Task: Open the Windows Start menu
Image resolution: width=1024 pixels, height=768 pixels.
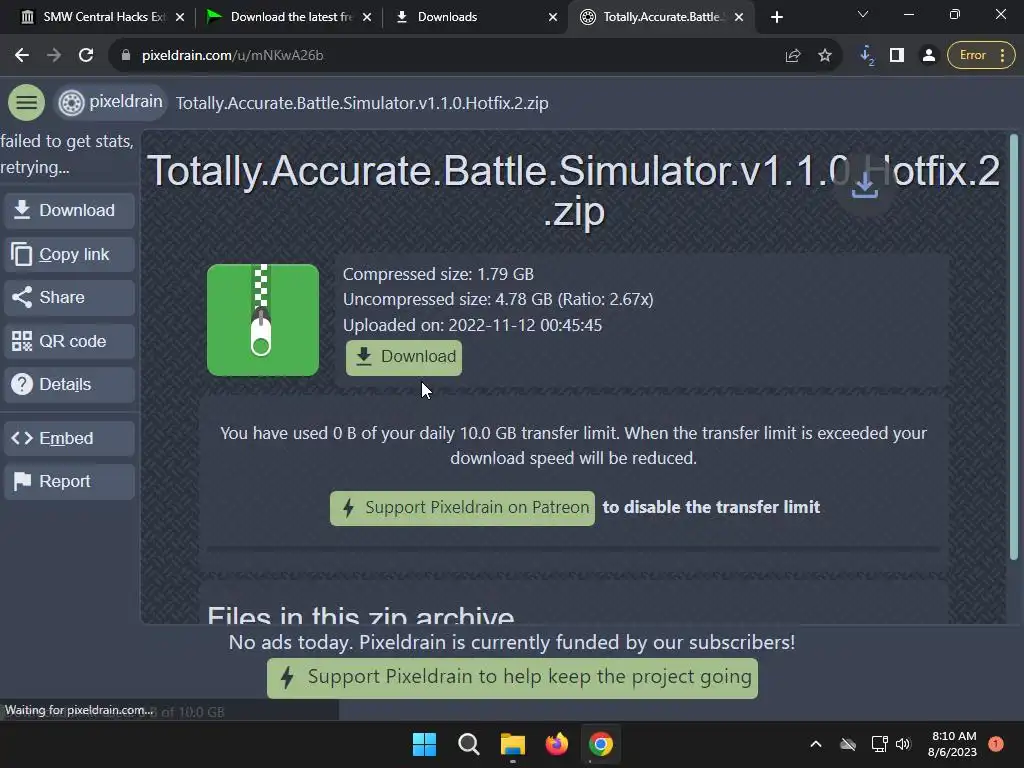Action: [424, 744]
